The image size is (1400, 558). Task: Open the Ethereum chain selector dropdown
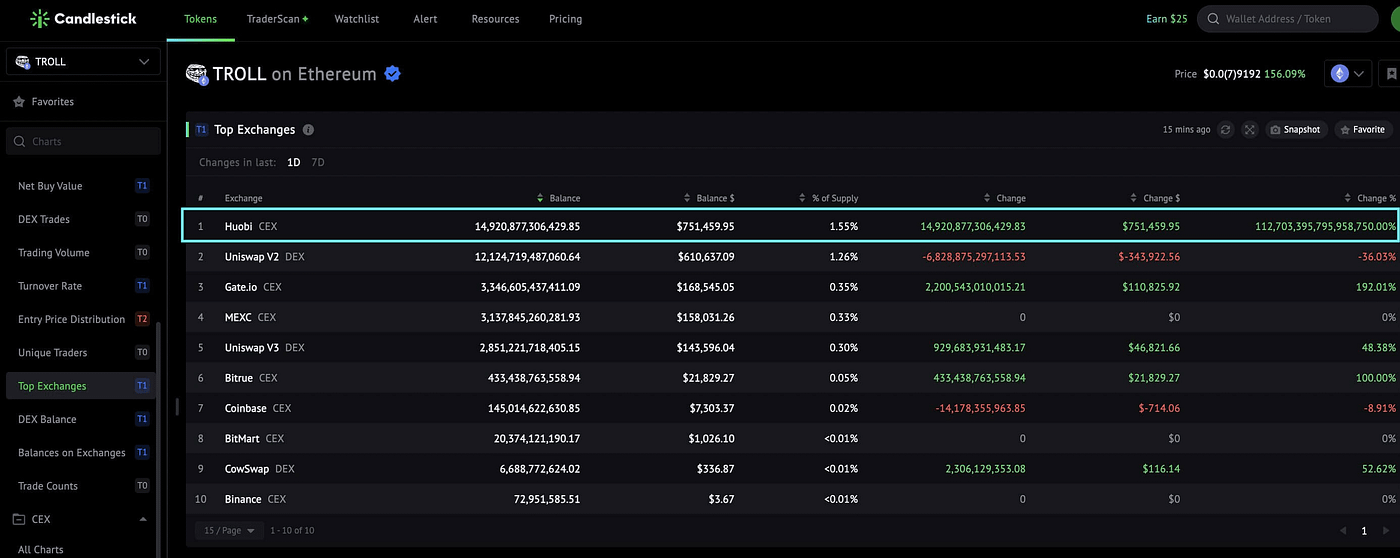tap(1347, 74)
